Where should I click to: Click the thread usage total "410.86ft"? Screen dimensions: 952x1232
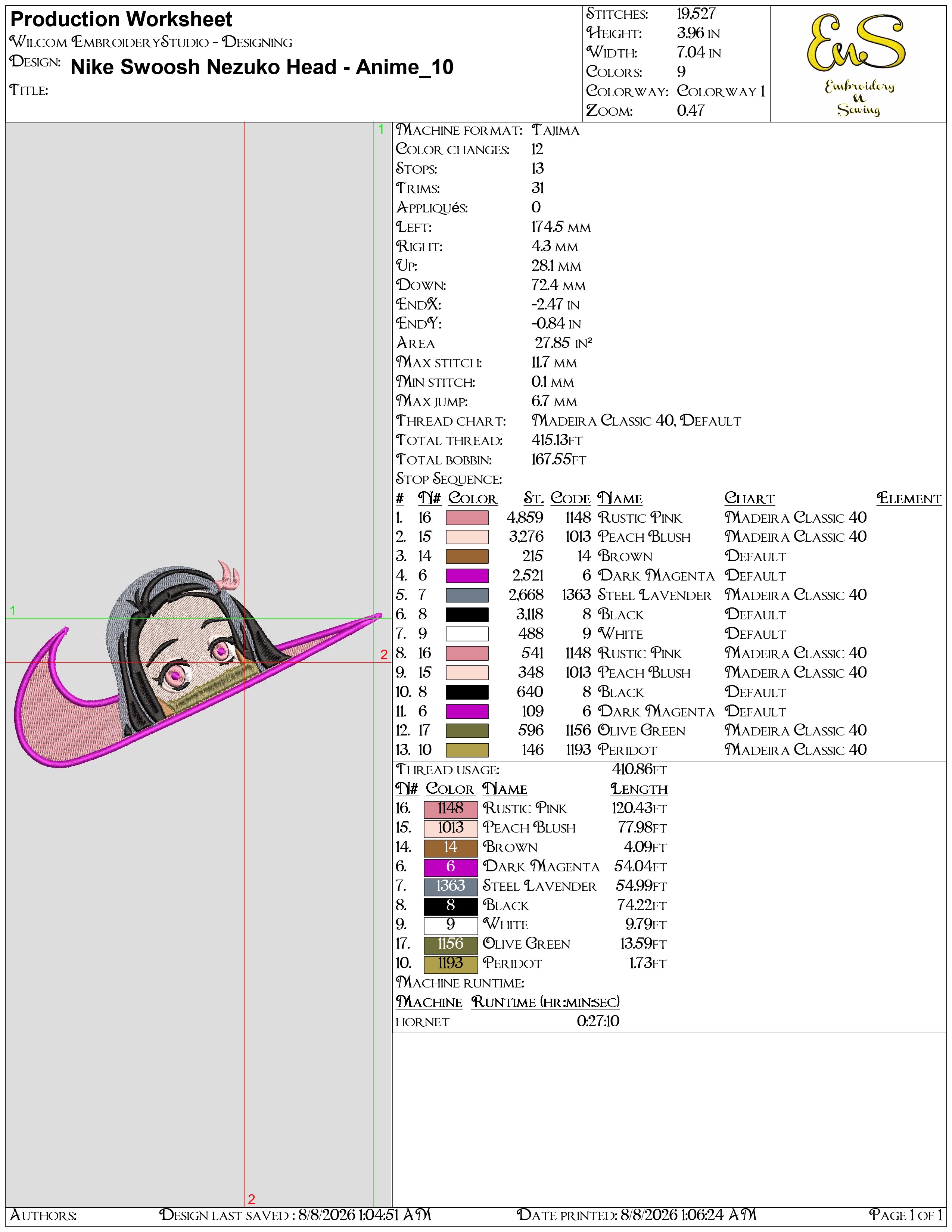640,769
